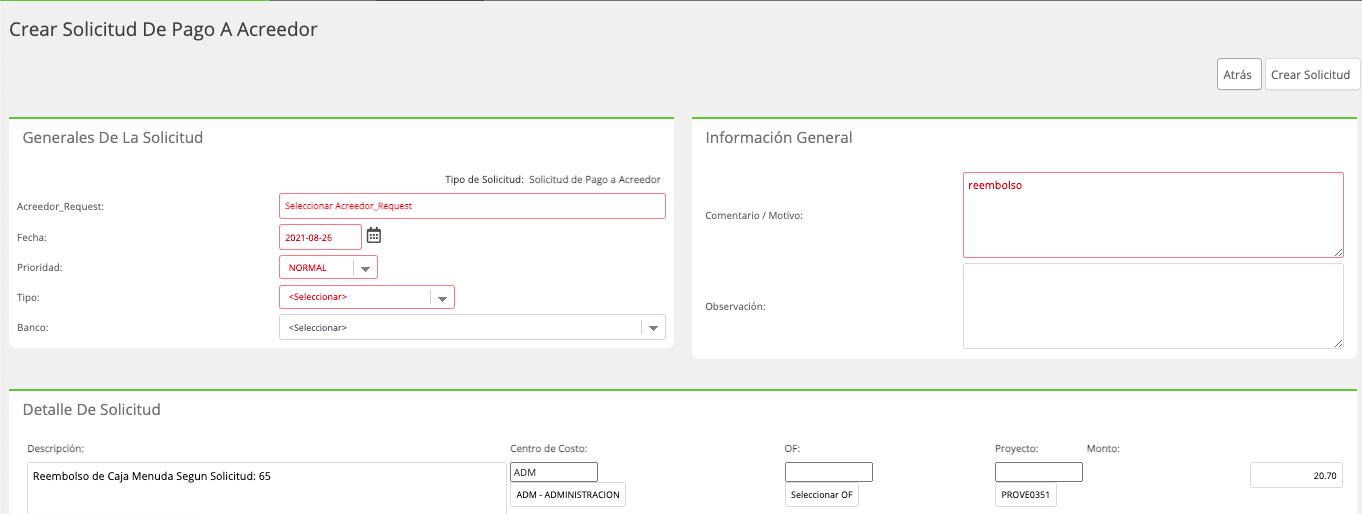Click the Descripción text box
1362x514 pixels.
[x=266, y=488]
